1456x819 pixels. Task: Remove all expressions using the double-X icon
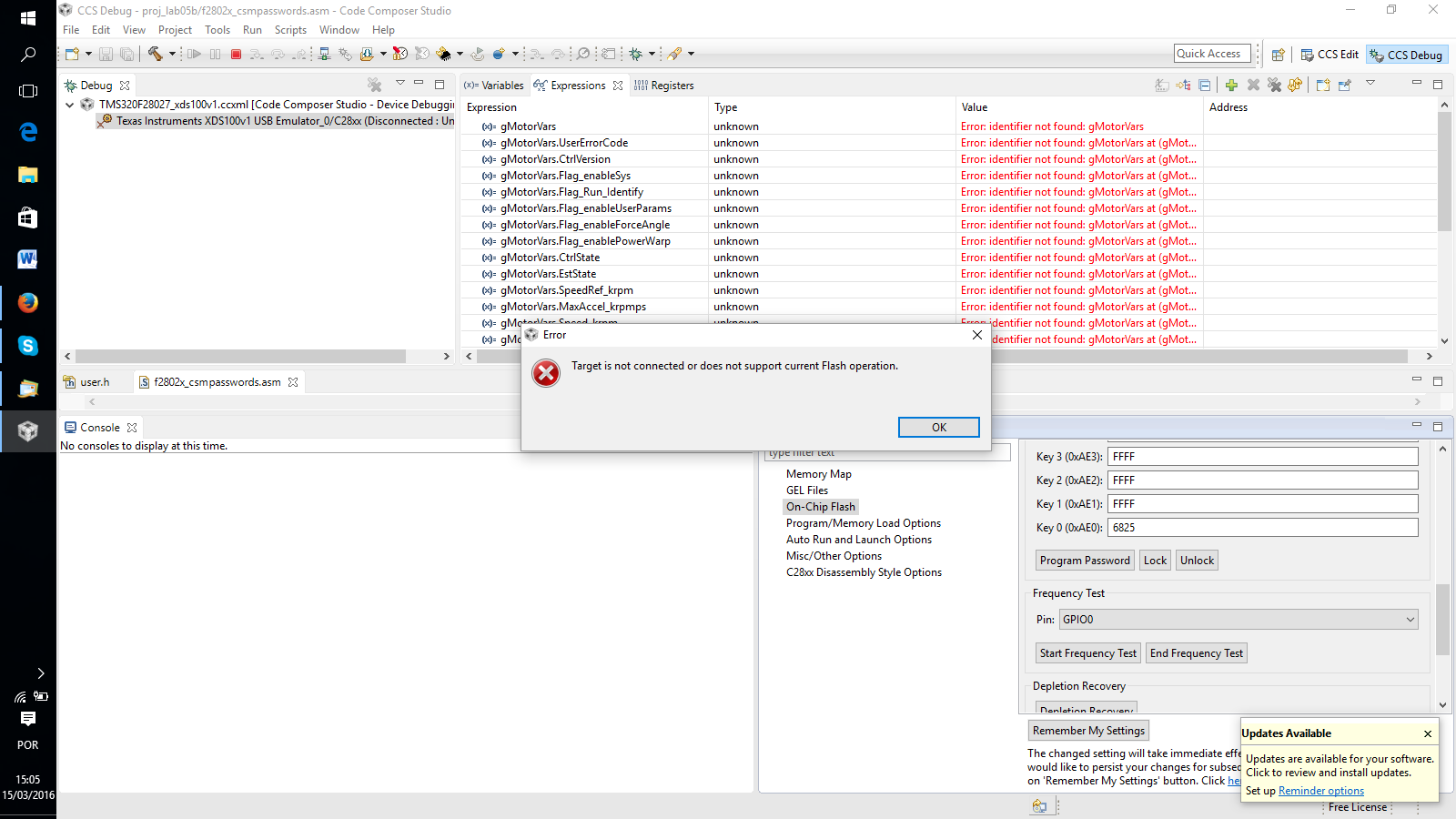pyautogui.click(x=1274, y=85)
